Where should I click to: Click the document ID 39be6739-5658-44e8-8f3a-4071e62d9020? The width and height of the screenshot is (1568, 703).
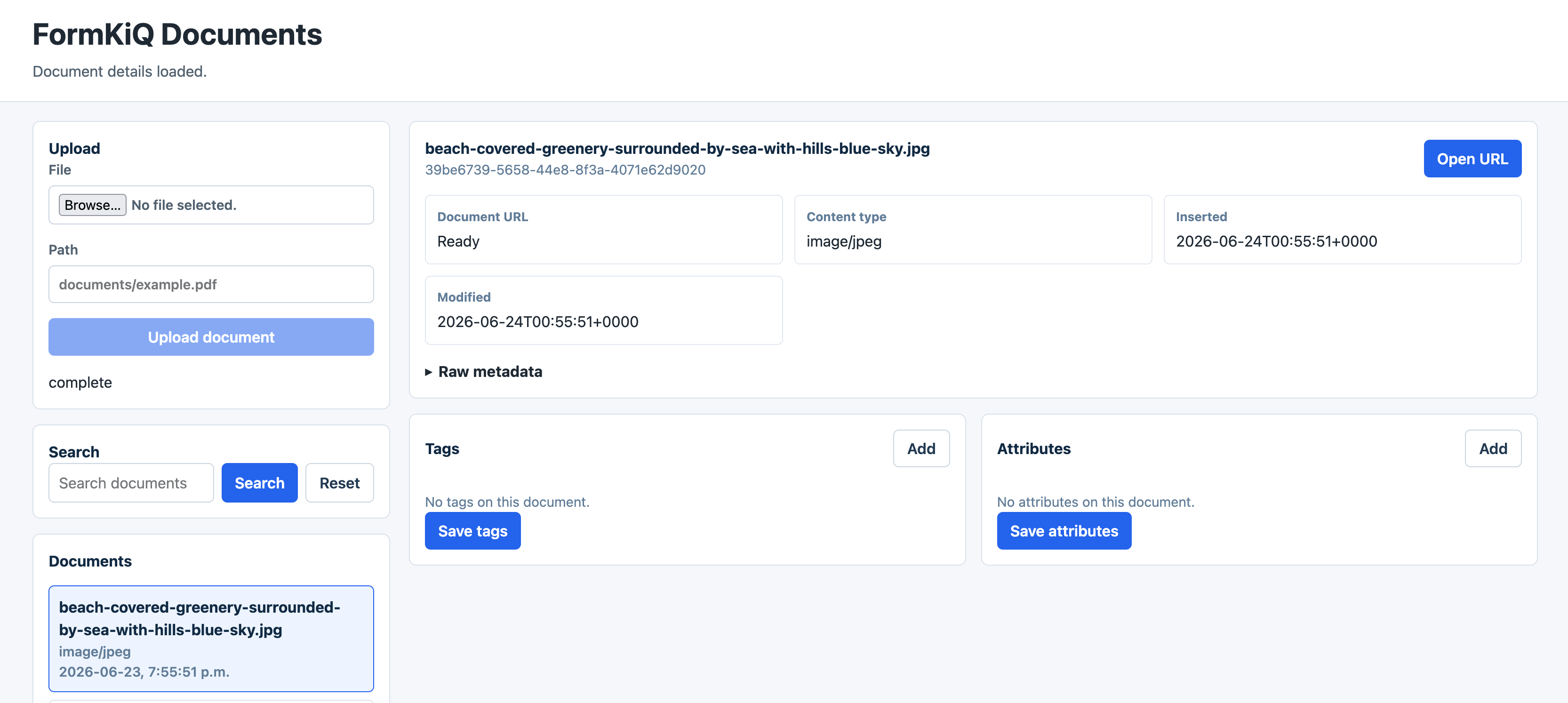pyautogui.click(x=565, y=170)
